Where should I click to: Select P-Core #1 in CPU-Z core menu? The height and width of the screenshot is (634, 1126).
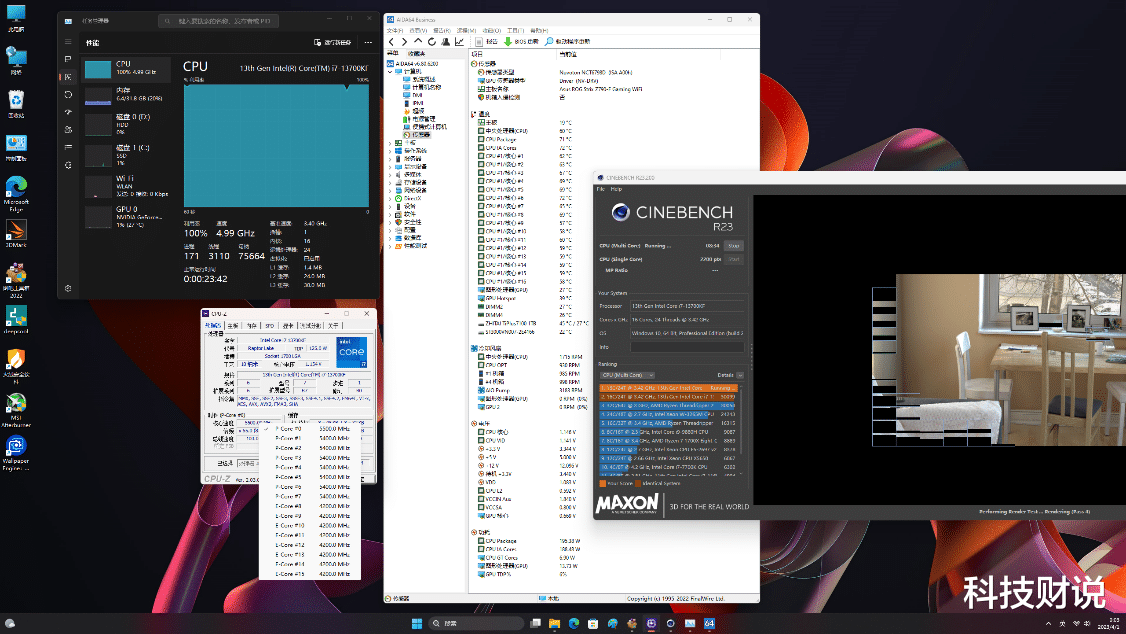click(309, 438)
